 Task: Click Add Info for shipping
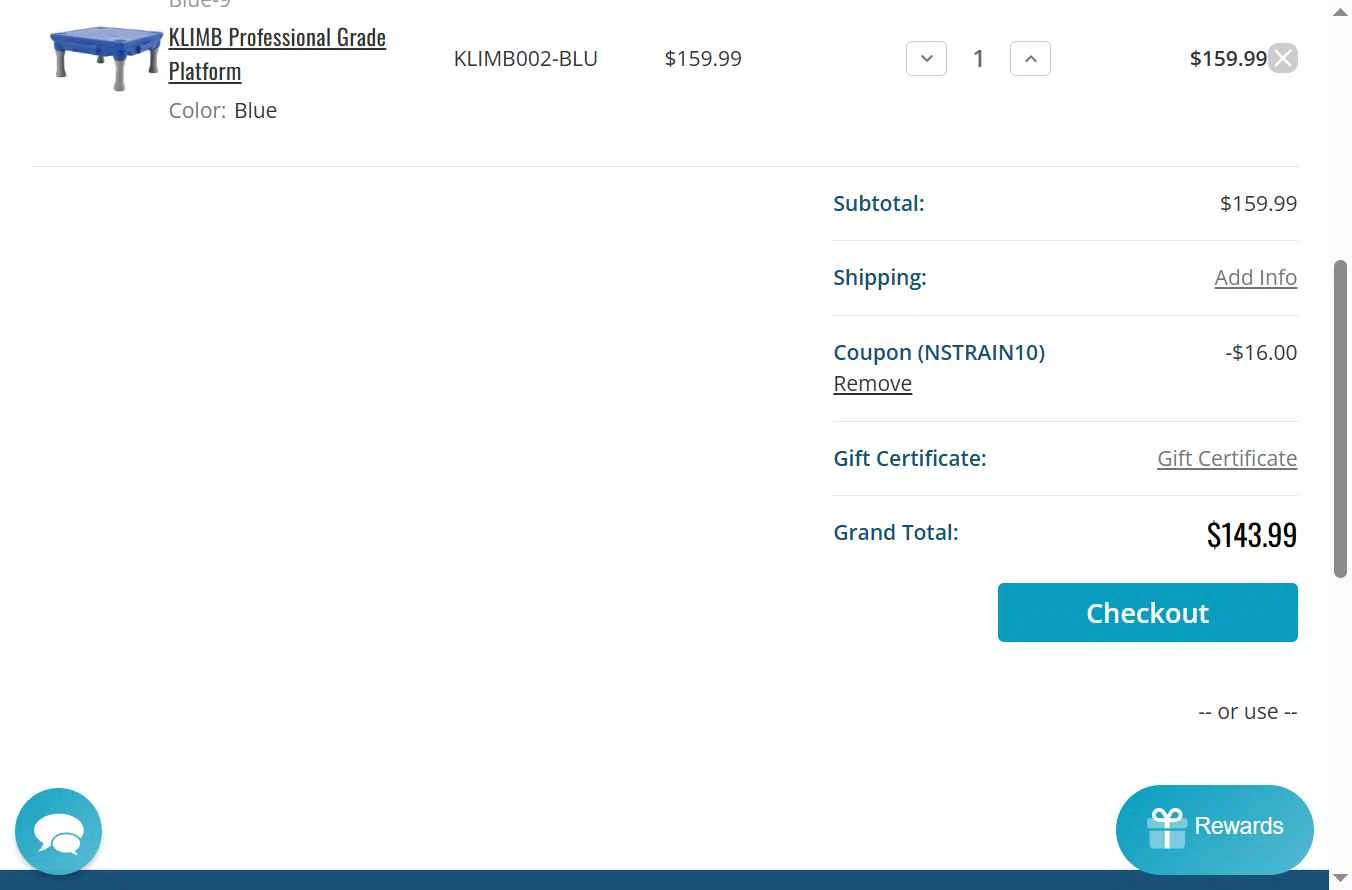tap(1255, 277)
